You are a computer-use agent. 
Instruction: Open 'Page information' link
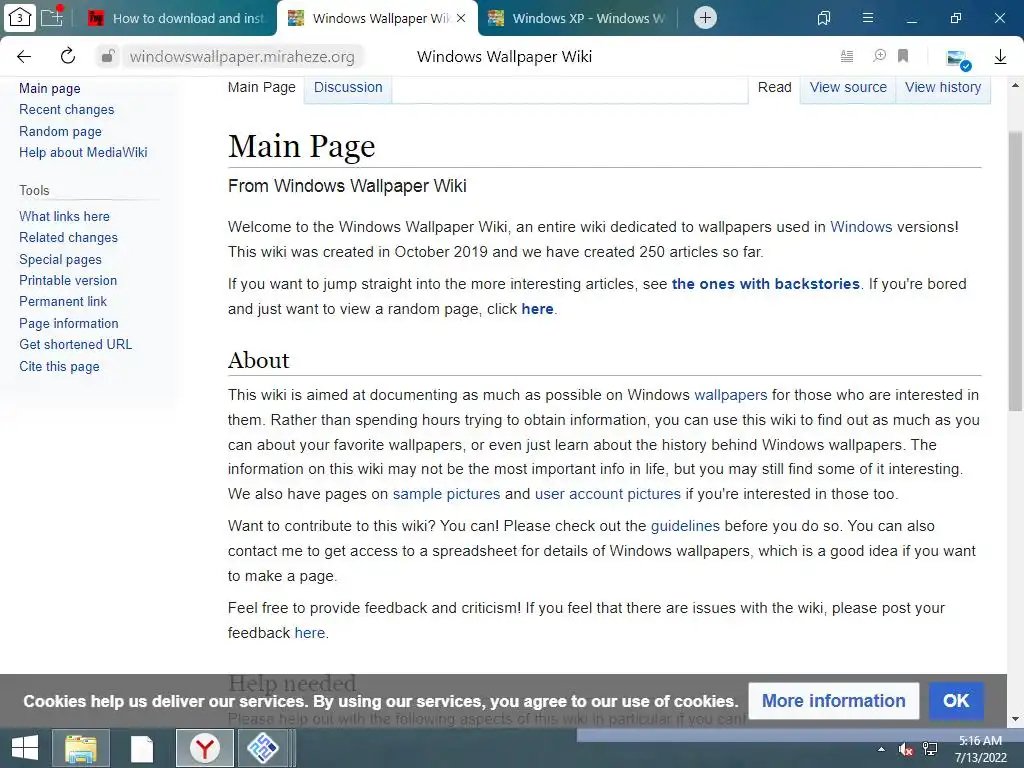pos(69,323)
